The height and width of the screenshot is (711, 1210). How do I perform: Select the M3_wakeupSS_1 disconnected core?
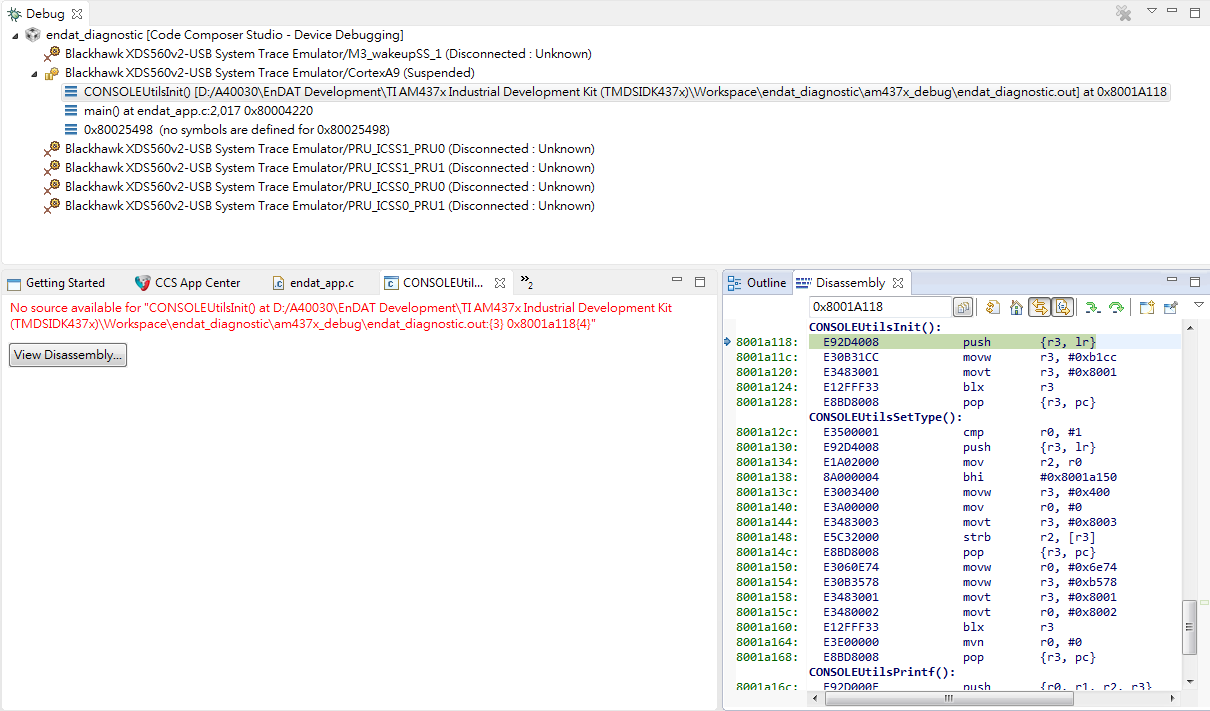328,54
